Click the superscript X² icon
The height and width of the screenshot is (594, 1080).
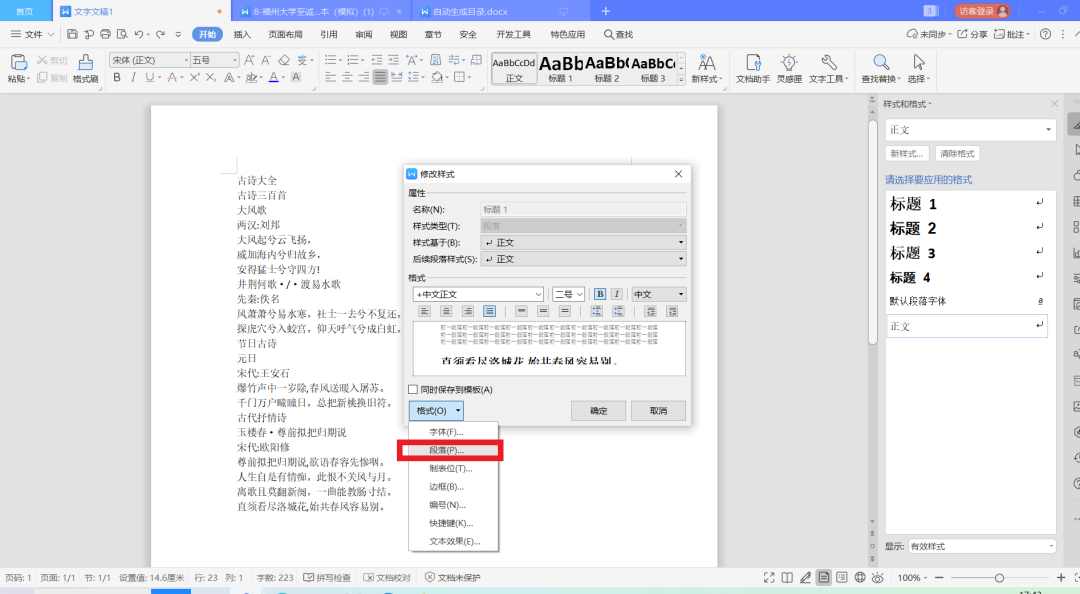194,77
